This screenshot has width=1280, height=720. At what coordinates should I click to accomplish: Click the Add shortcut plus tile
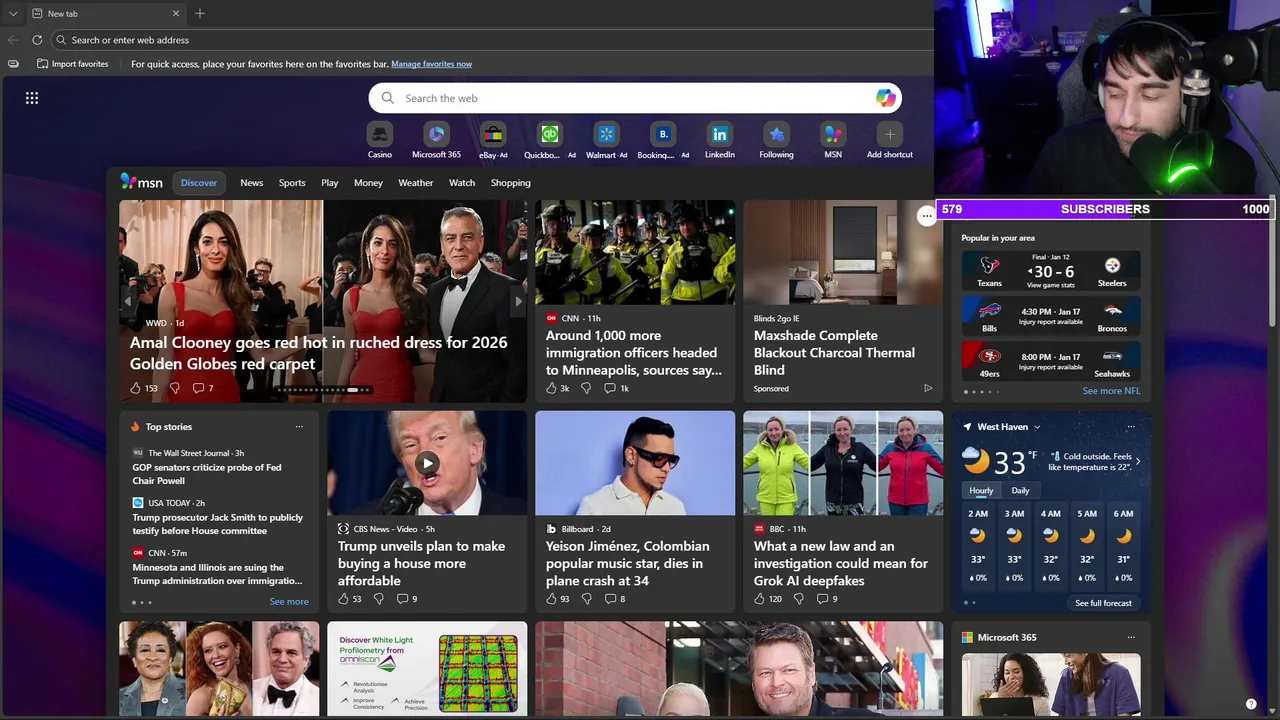(x=890, y=141)
